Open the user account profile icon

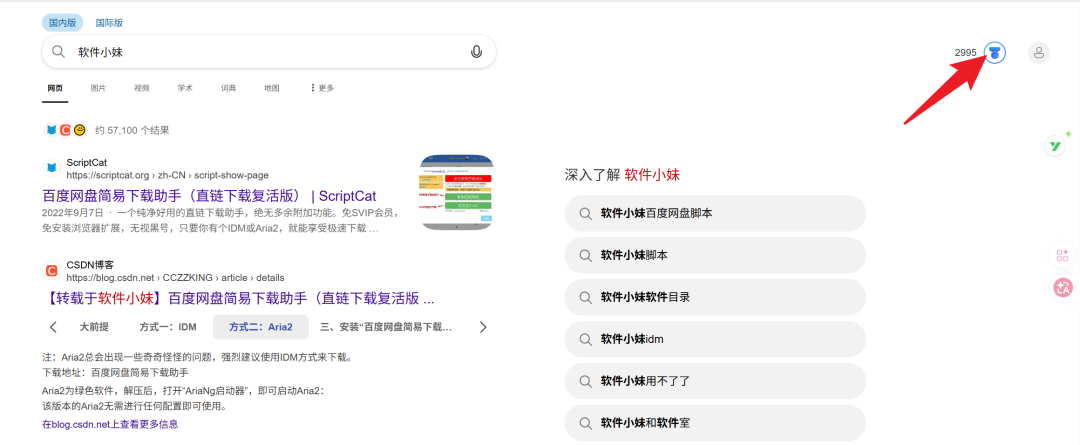click(x=1039, y=53)
